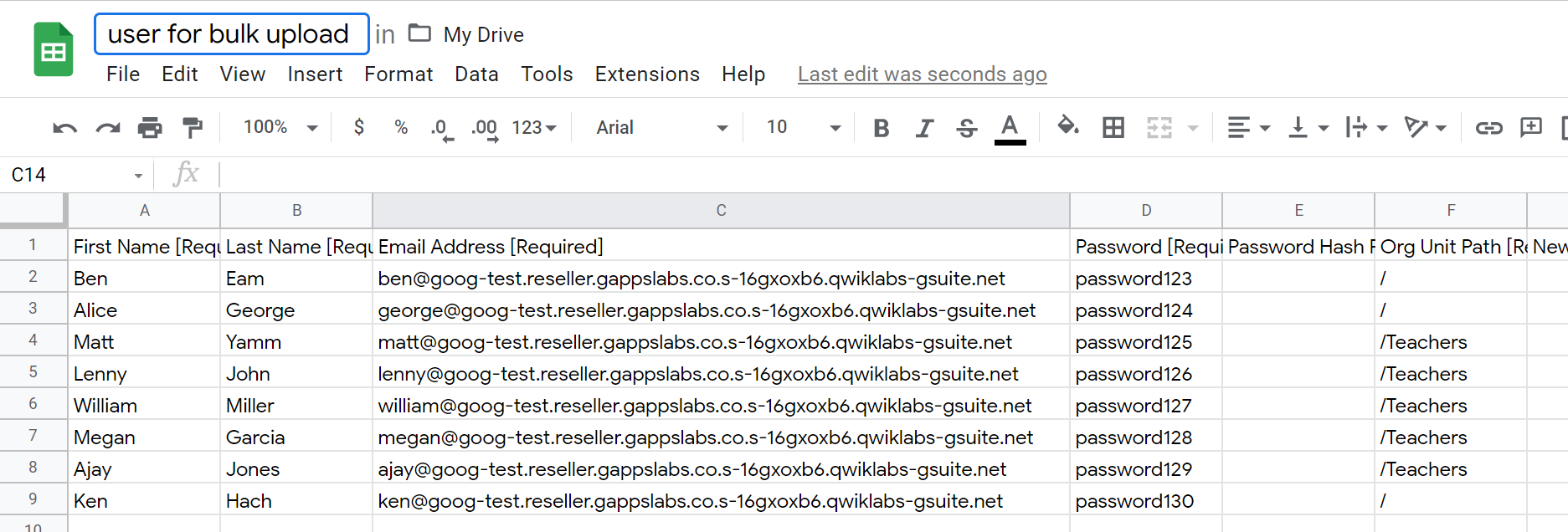
Task: Click the document title field
Action: coord(231,34)
